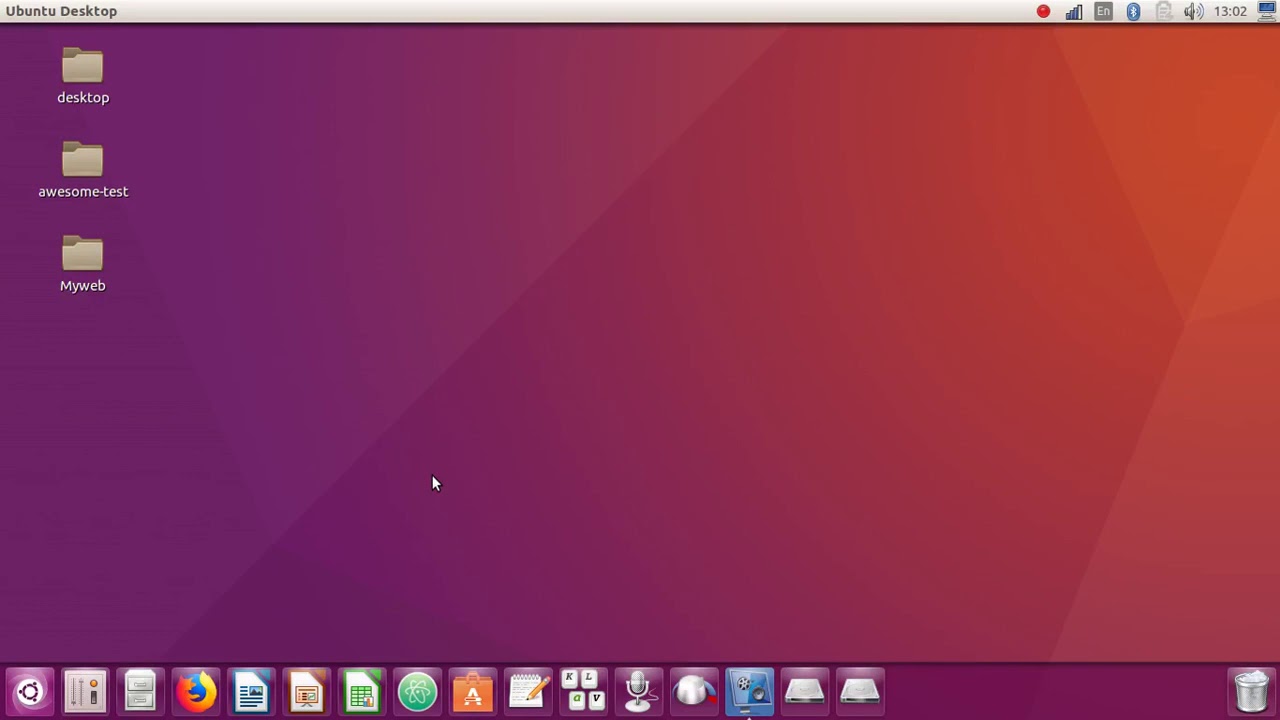Launch the file cabinet Files app in dock
Image resolution: width=1280 pixels, height=720 pixels.
click(x=140, y=691)
